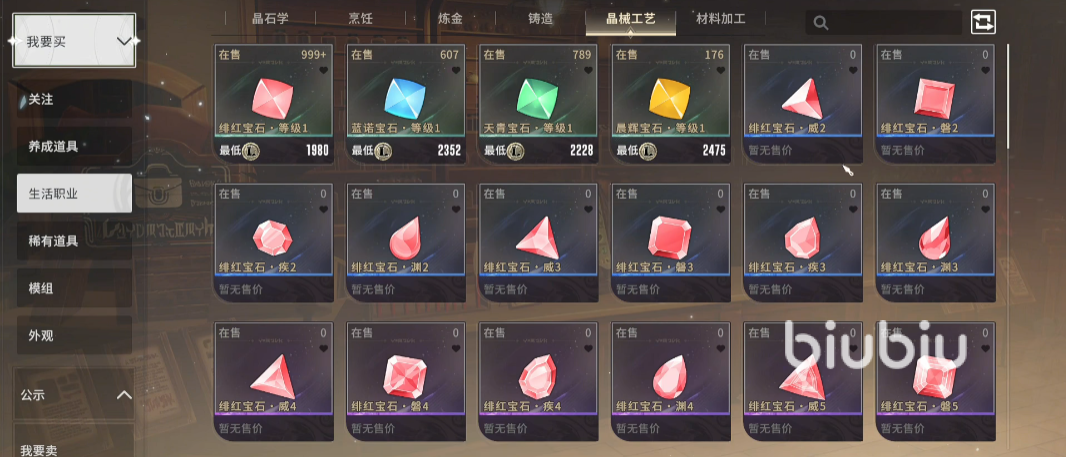Select the green 天青宝石·等级1 gem icon
Viewport: 1066px width, 457px height.
point(538,99)
